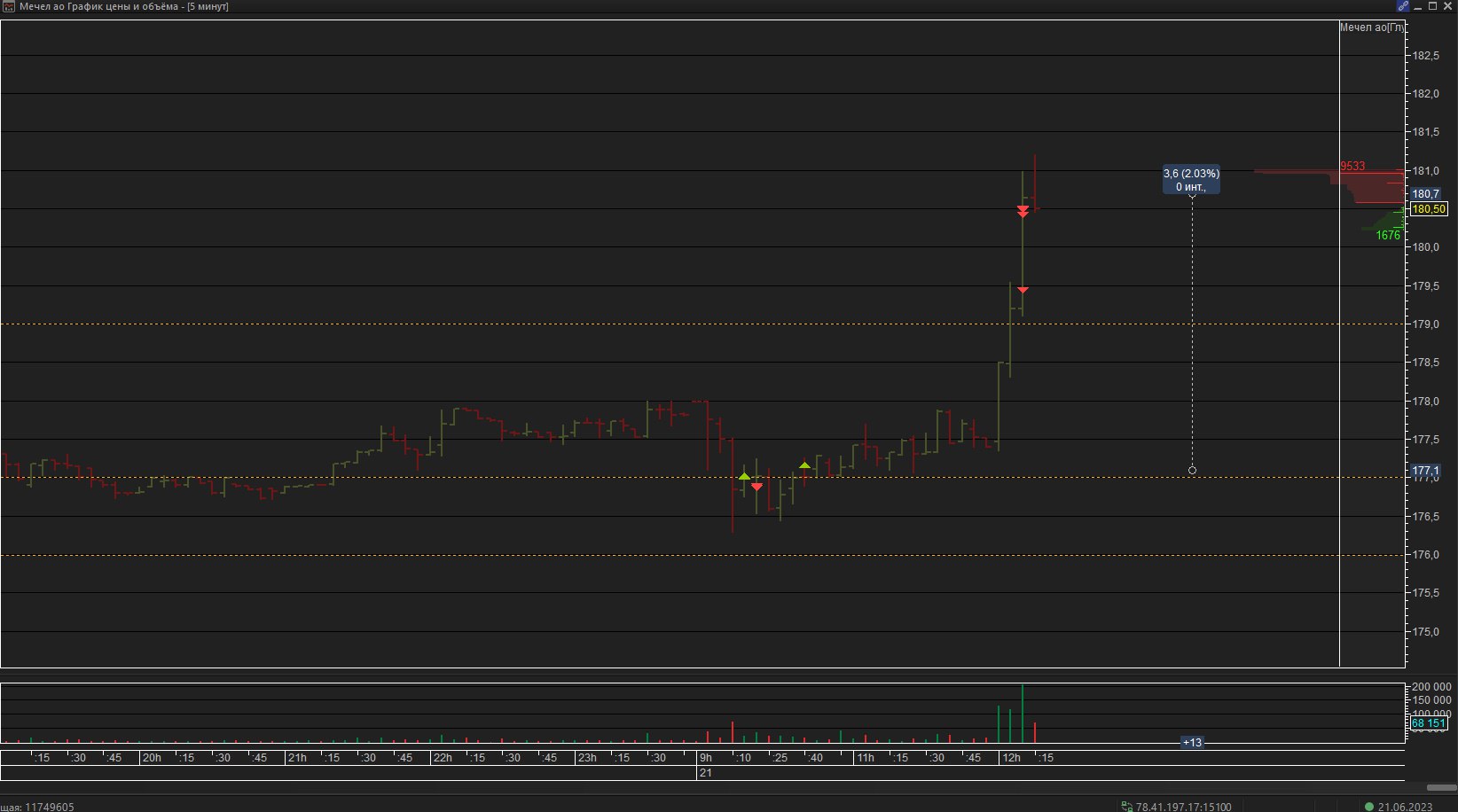The height and width of the screenshot is (812, 1458).
Task: Click the 20h time axis label
Action: tap(152, 758)
